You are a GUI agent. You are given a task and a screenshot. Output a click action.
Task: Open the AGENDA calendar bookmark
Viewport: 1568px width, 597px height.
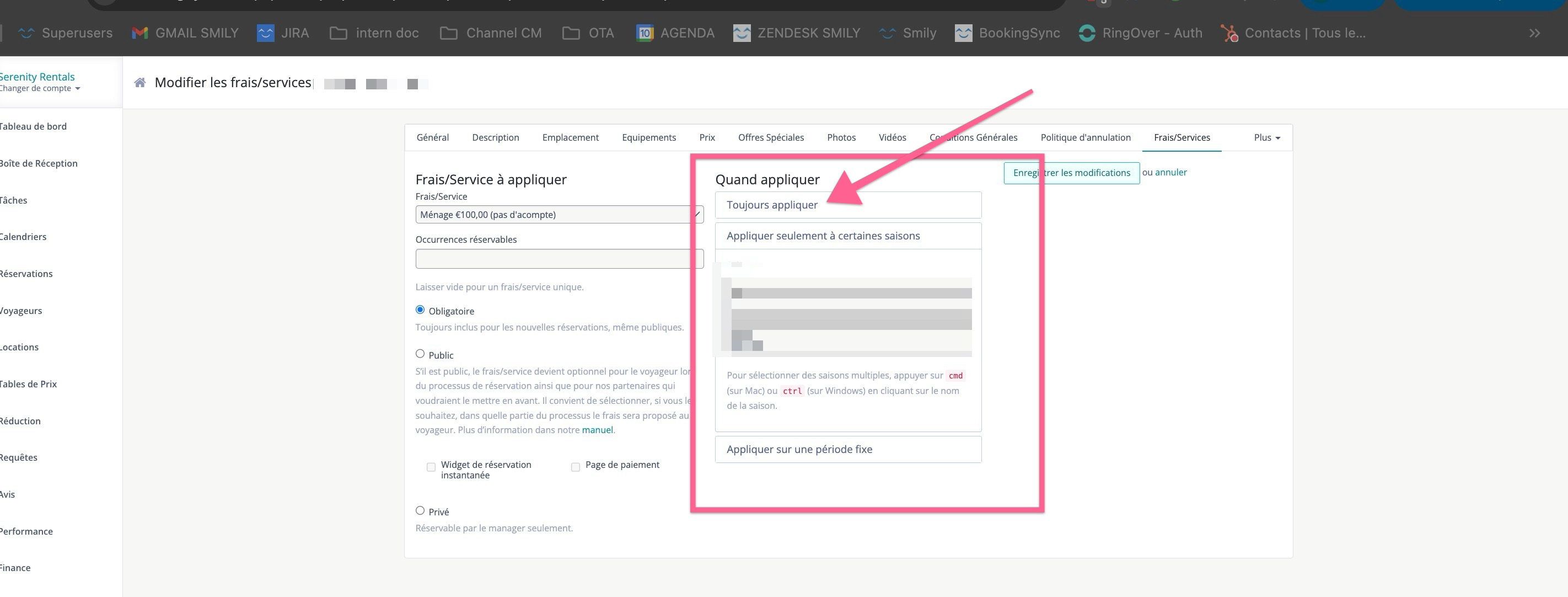tap(674, 33)
